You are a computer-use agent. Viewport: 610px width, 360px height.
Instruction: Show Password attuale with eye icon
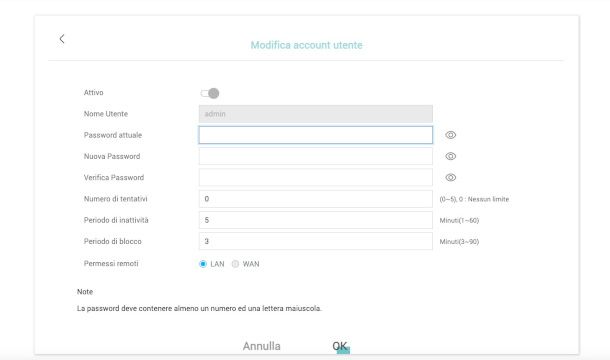click(450, 135)
